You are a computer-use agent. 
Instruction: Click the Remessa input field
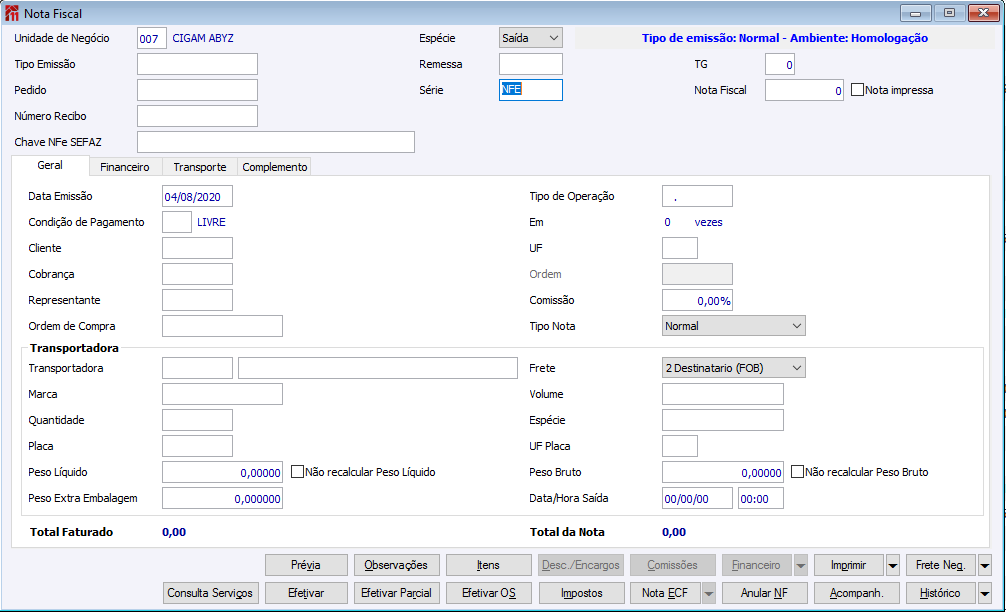click(531, 64)
